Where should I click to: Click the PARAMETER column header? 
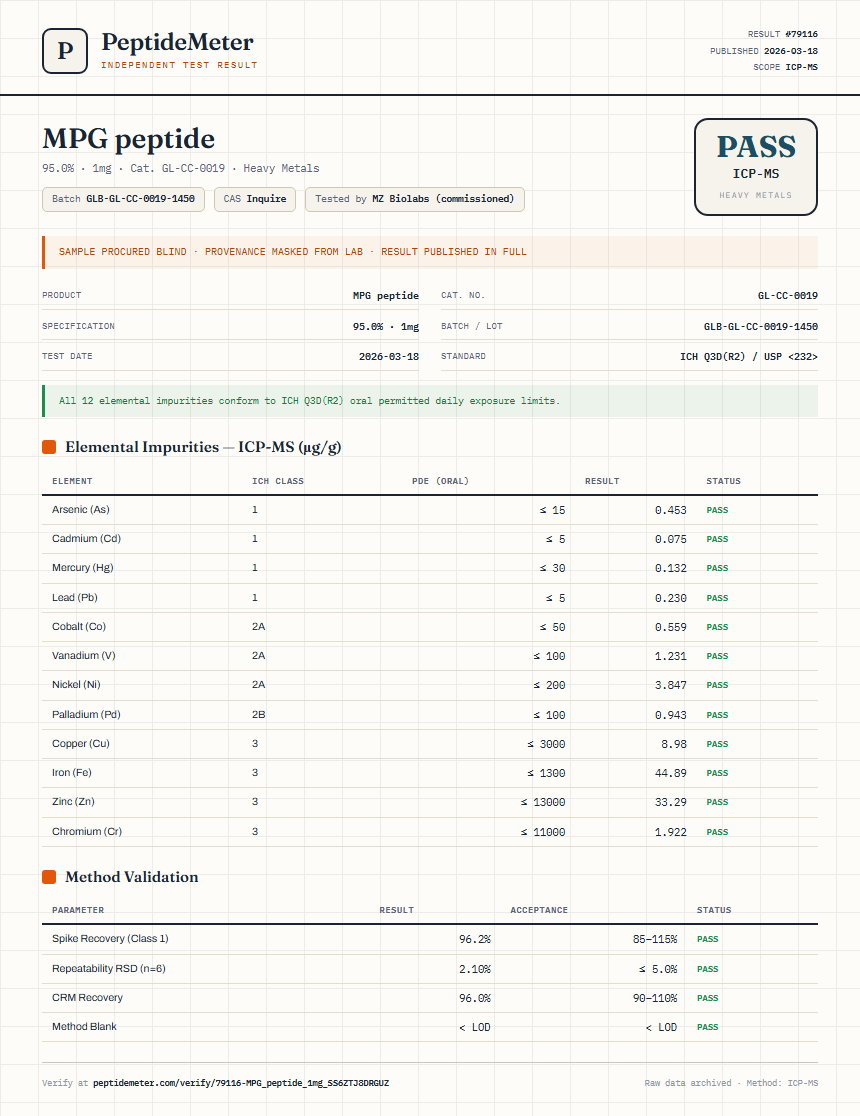click(x=78, y=910)
